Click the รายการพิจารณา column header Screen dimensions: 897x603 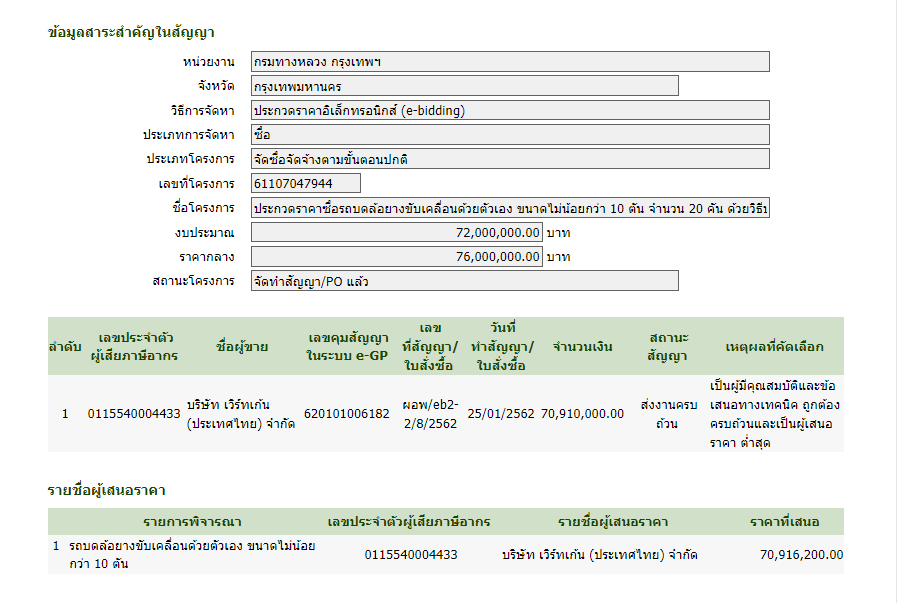tap(192, 522)
